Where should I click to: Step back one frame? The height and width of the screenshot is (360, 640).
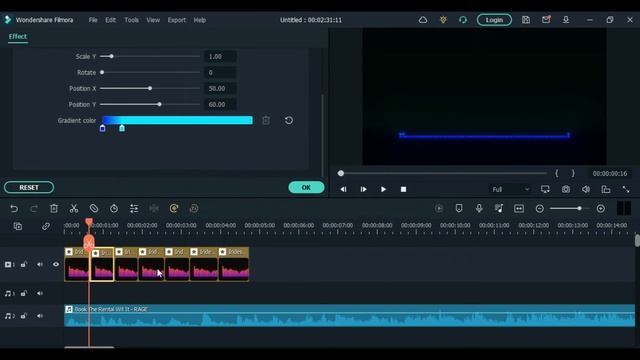coord(343,189)
